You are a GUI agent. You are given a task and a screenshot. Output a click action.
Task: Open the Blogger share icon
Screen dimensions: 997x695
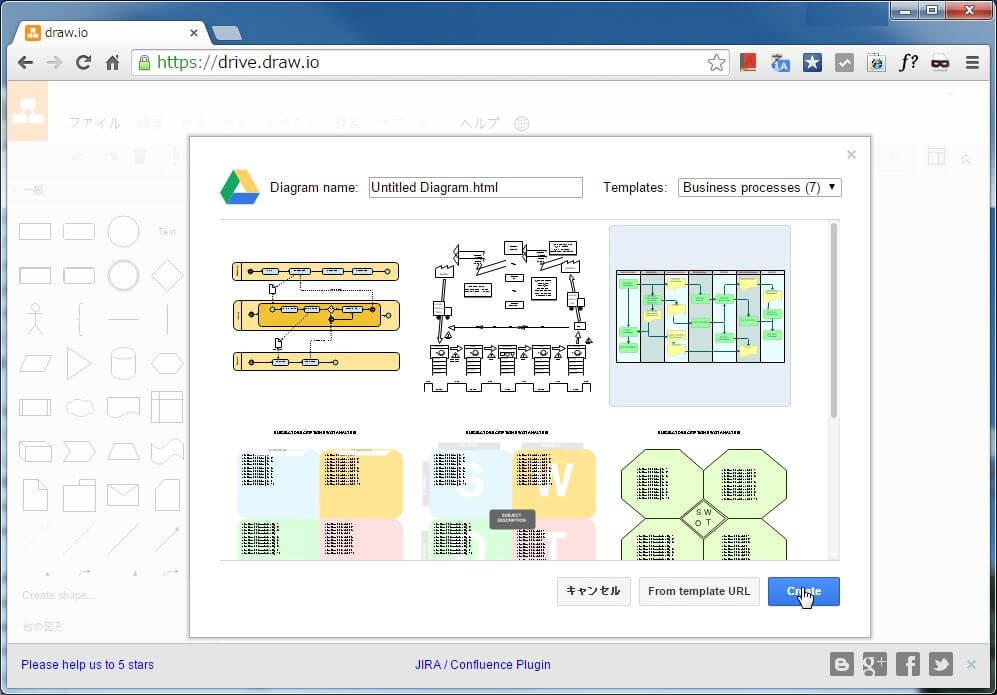(841, 664)
